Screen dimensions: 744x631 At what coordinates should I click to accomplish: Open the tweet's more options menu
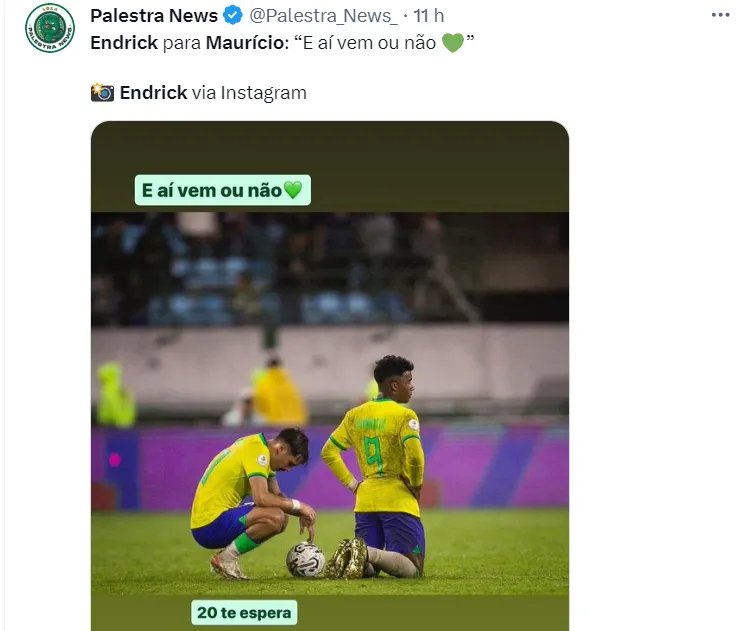coord(720,15)
